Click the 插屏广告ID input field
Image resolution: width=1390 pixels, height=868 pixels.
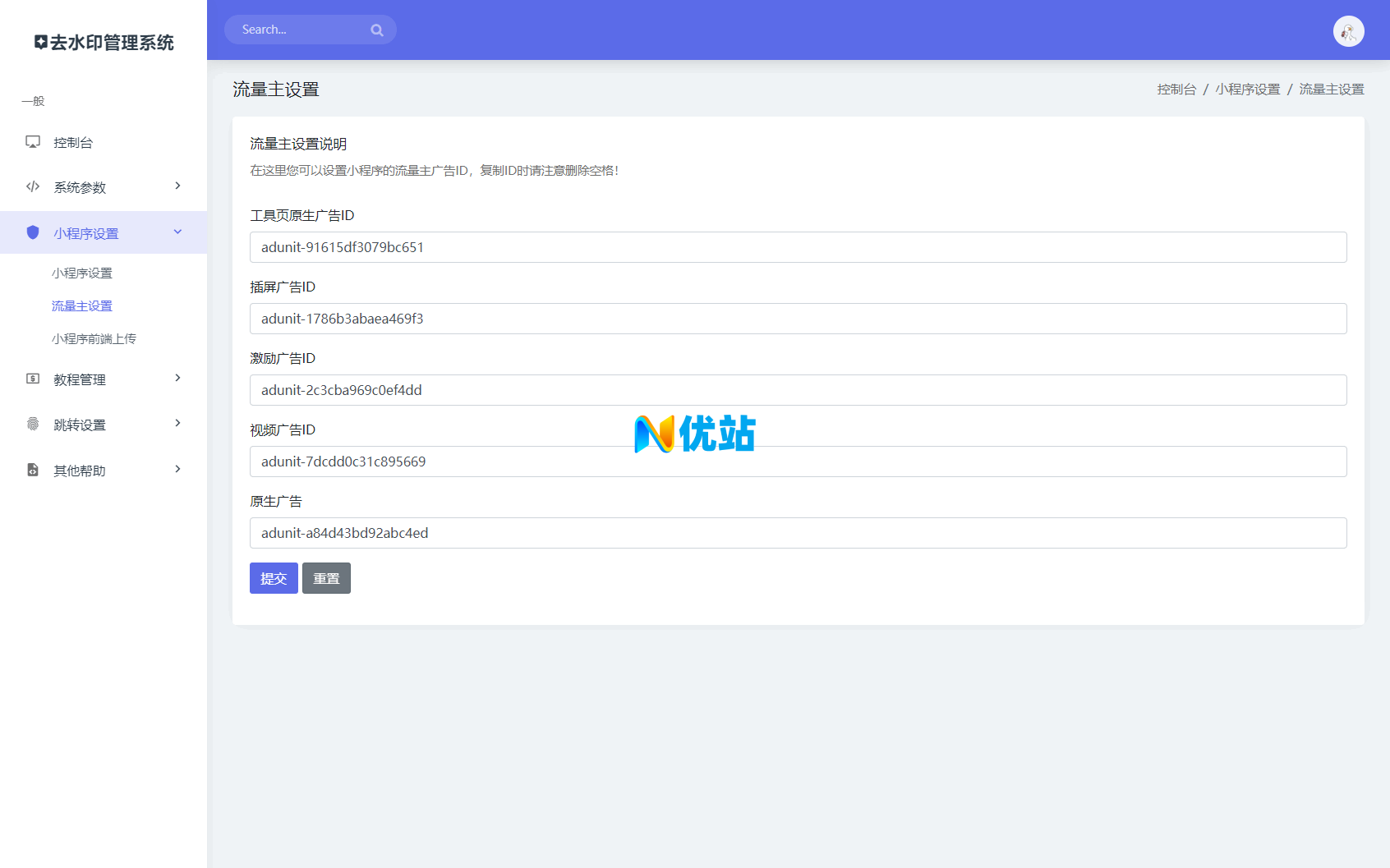(x=798, y=319)
